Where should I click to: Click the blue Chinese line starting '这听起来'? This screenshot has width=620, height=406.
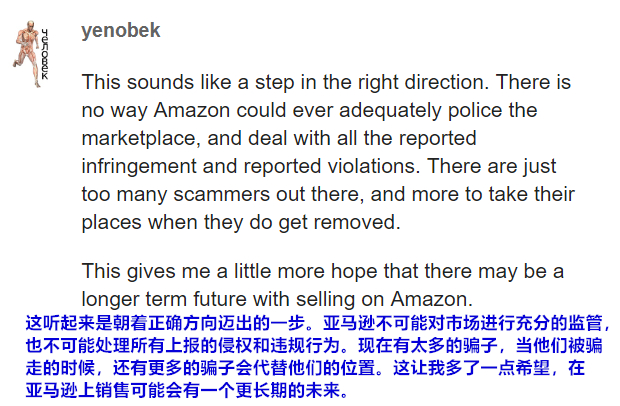[x=317, y=323]
